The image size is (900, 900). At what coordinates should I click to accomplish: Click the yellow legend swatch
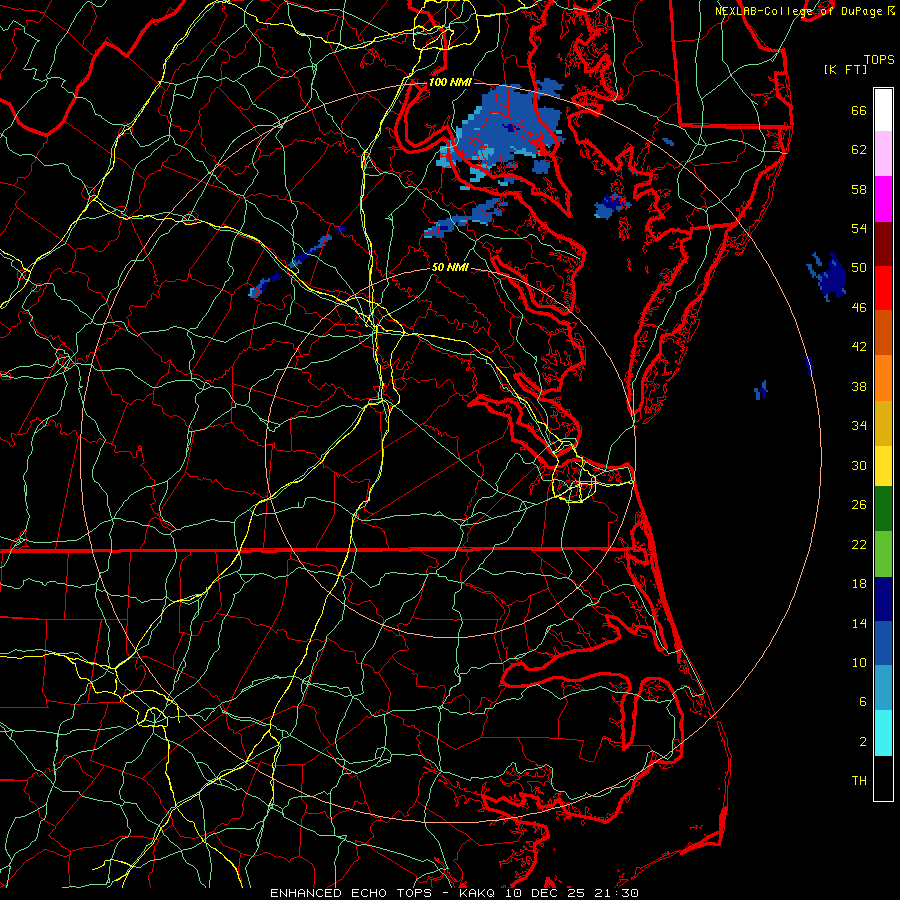pos(883,466)
